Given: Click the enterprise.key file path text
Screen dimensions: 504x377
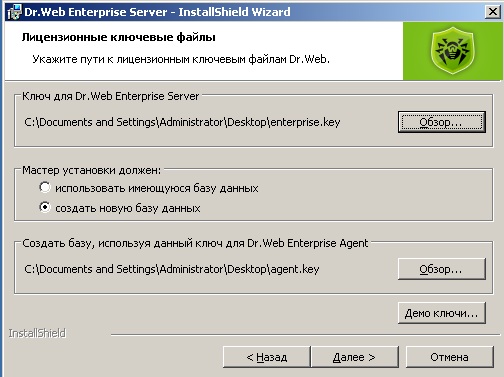Looking at the screenshot, I should pyautogui.click(x=182, y=122).
